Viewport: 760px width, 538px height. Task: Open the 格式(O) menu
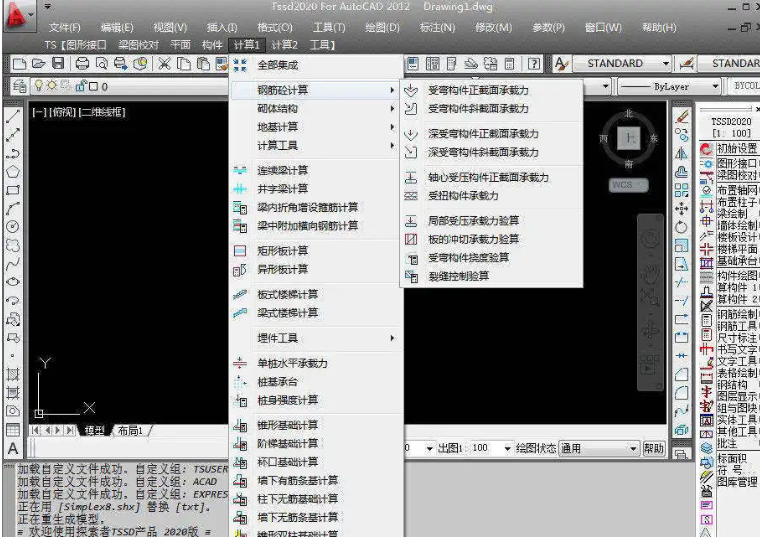pyautogui.click(x=275, y=28)
